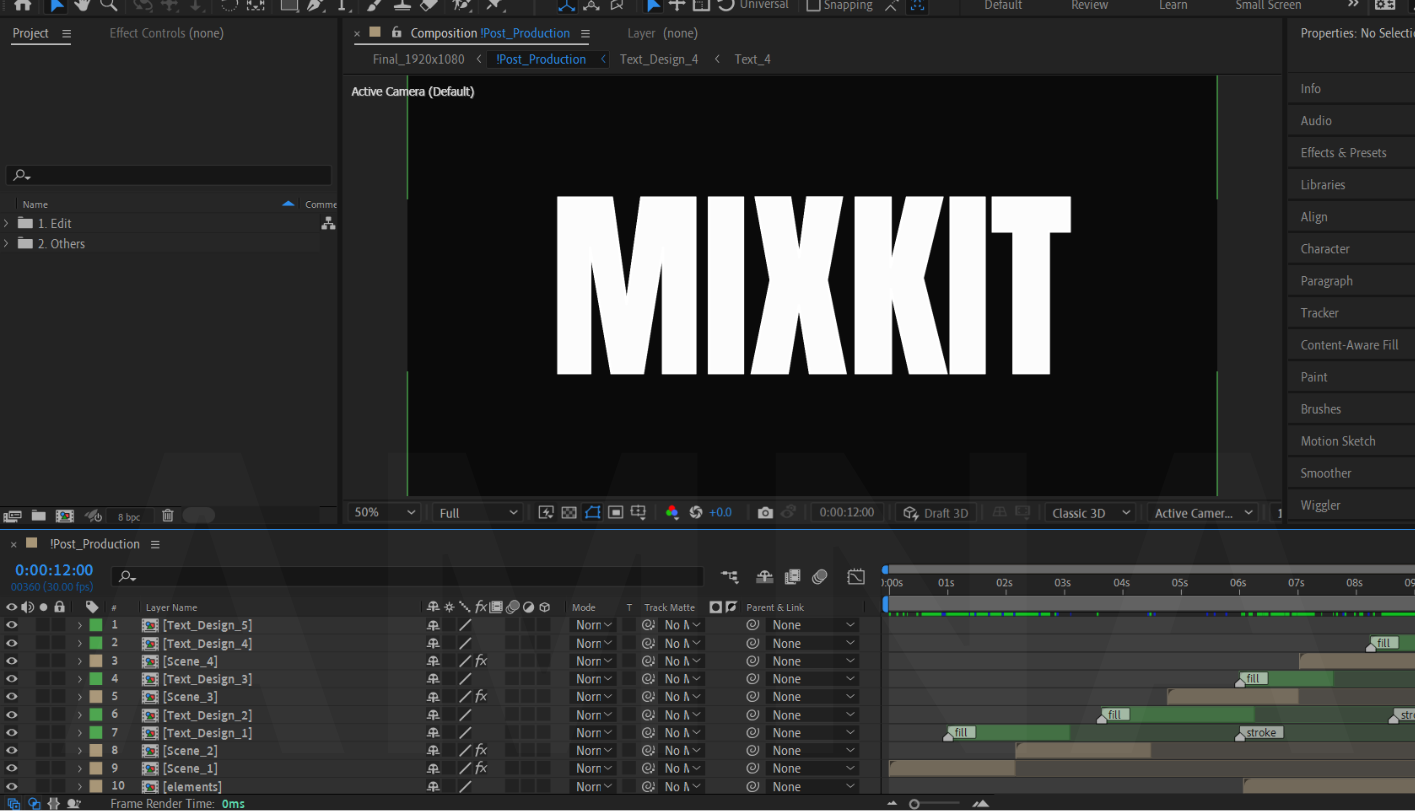The height and width of the screenshot is (811, 1415).
Task: Toggle effects fx switch on Scene_1 layer
Action: [x=481, y=769]
